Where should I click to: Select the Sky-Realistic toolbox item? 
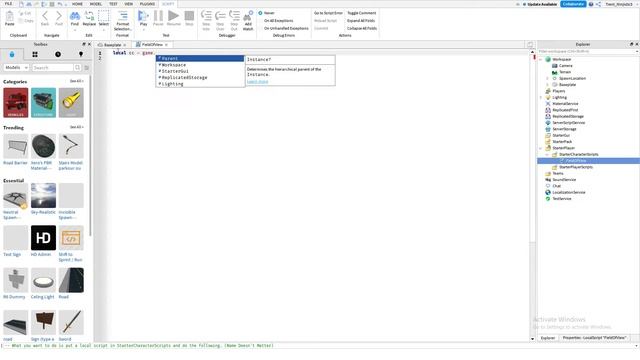tap(43, 199)
